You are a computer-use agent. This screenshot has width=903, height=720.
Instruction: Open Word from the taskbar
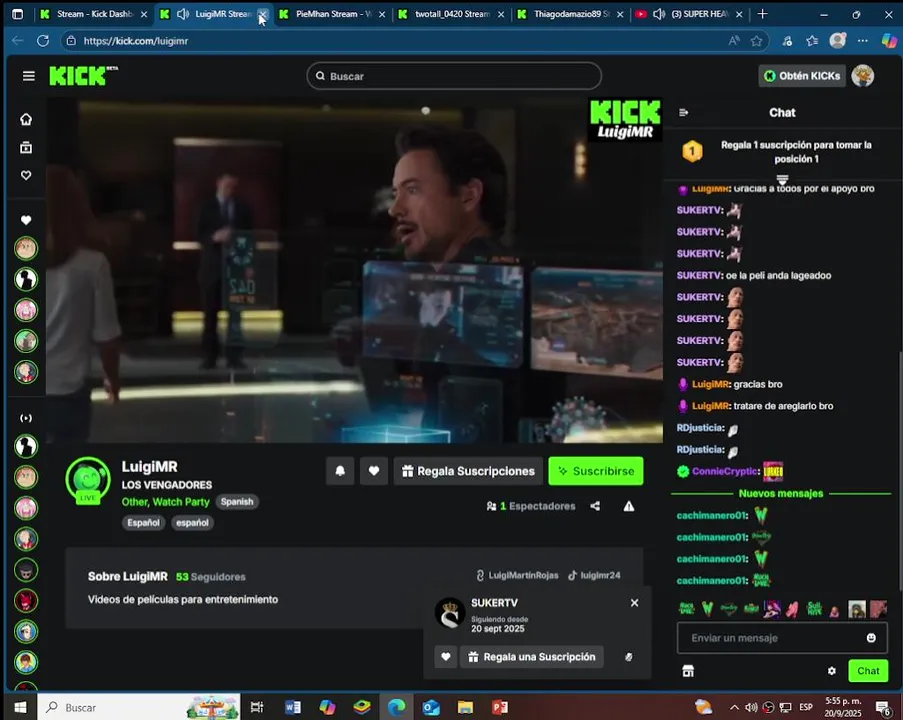[x=293, y=707]
